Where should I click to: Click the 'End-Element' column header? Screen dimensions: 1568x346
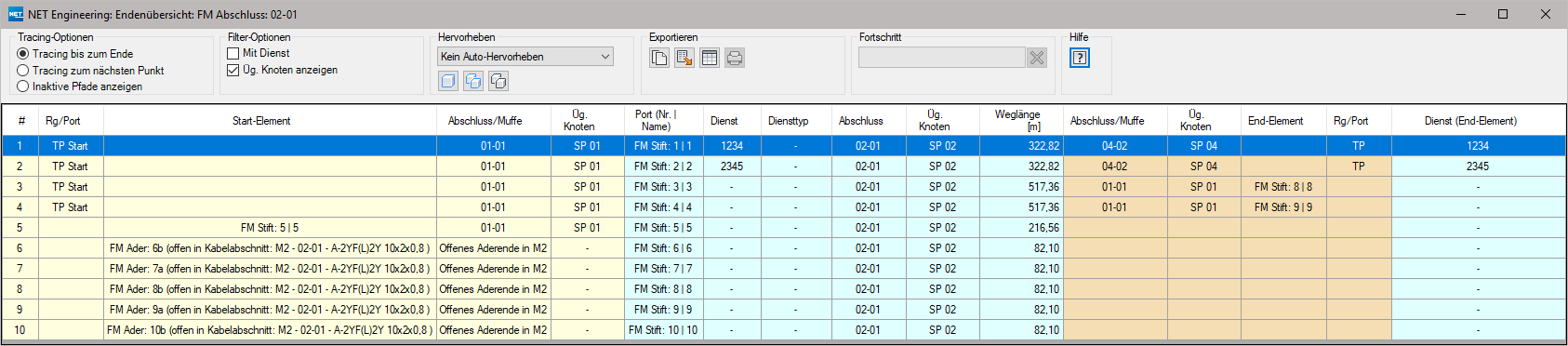pyautogui.click(x=1283, y=121)
